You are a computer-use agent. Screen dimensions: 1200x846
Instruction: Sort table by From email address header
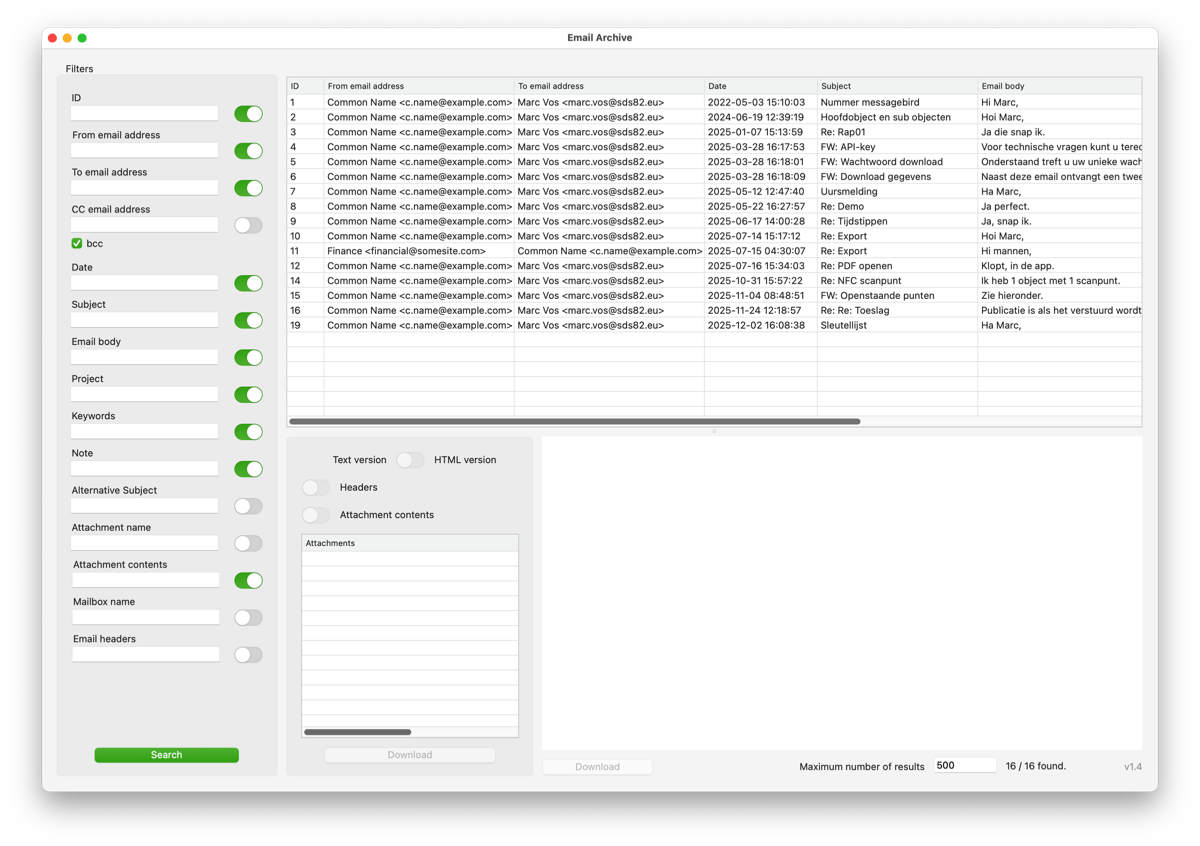[x=419, y=86]
